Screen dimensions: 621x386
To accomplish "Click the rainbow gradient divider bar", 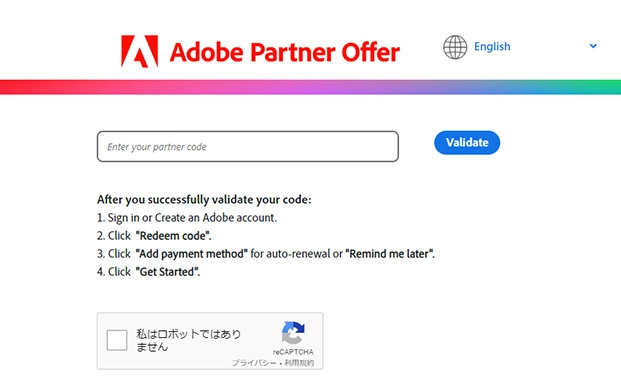I will pos(310,87).
